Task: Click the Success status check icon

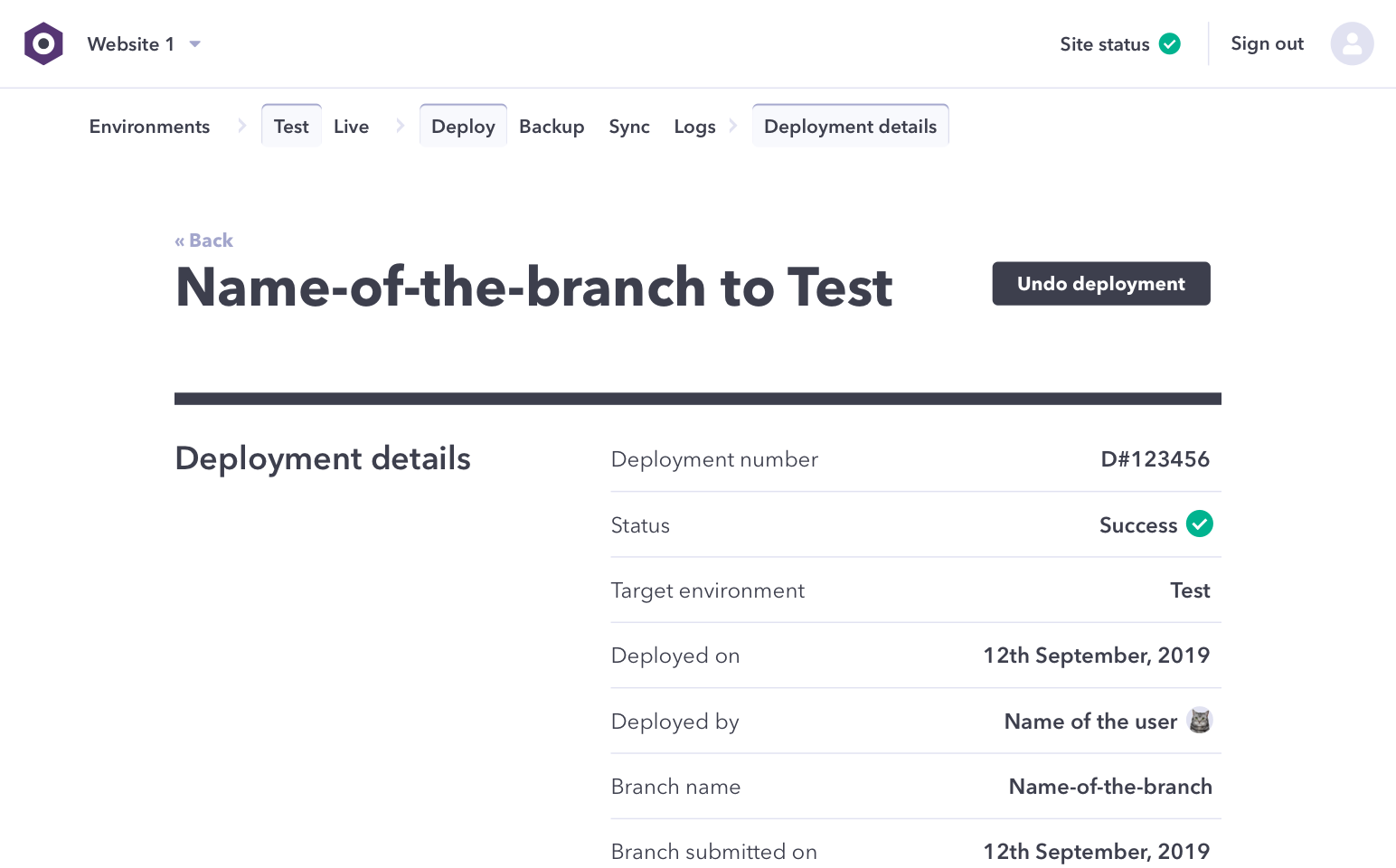Action: [x=1200, y=524]
